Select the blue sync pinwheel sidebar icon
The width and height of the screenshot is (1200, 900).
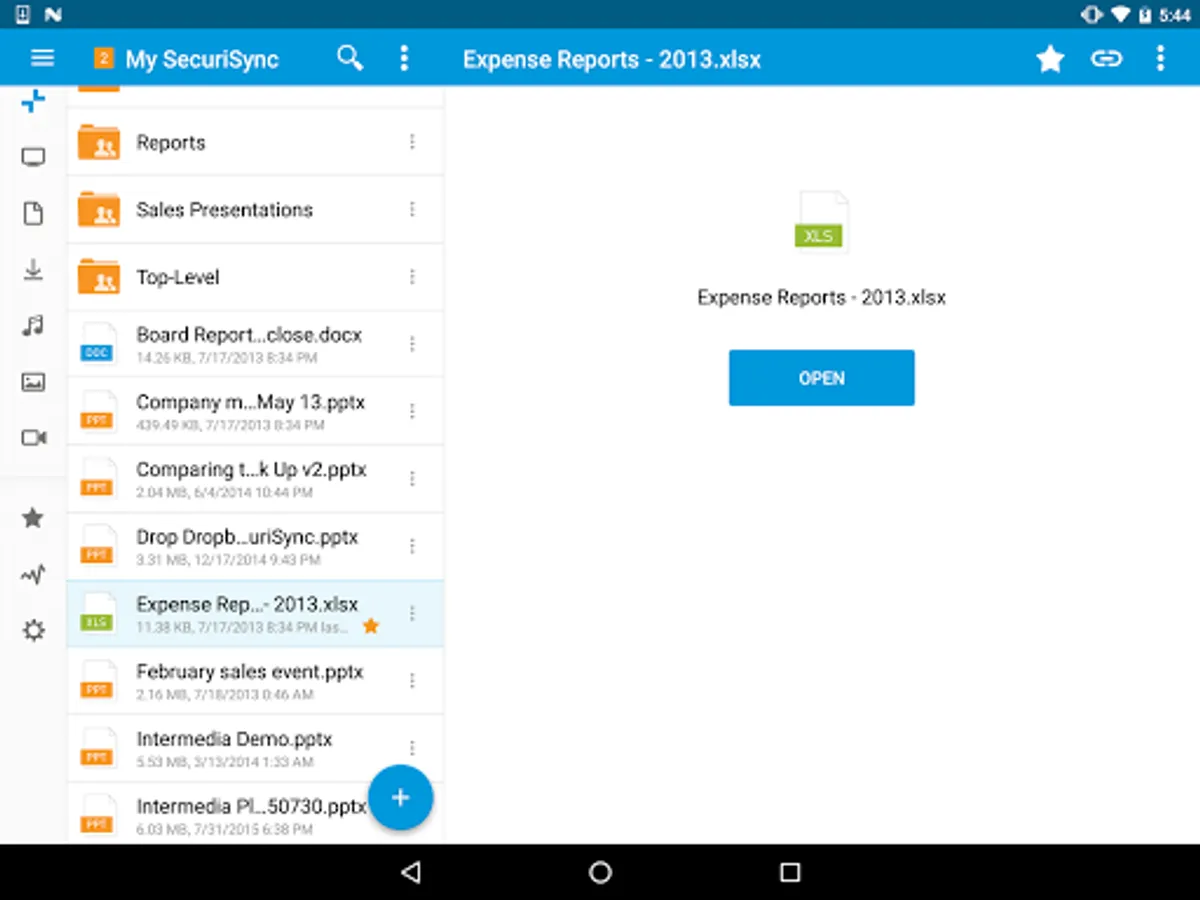[x=33, y=100]
